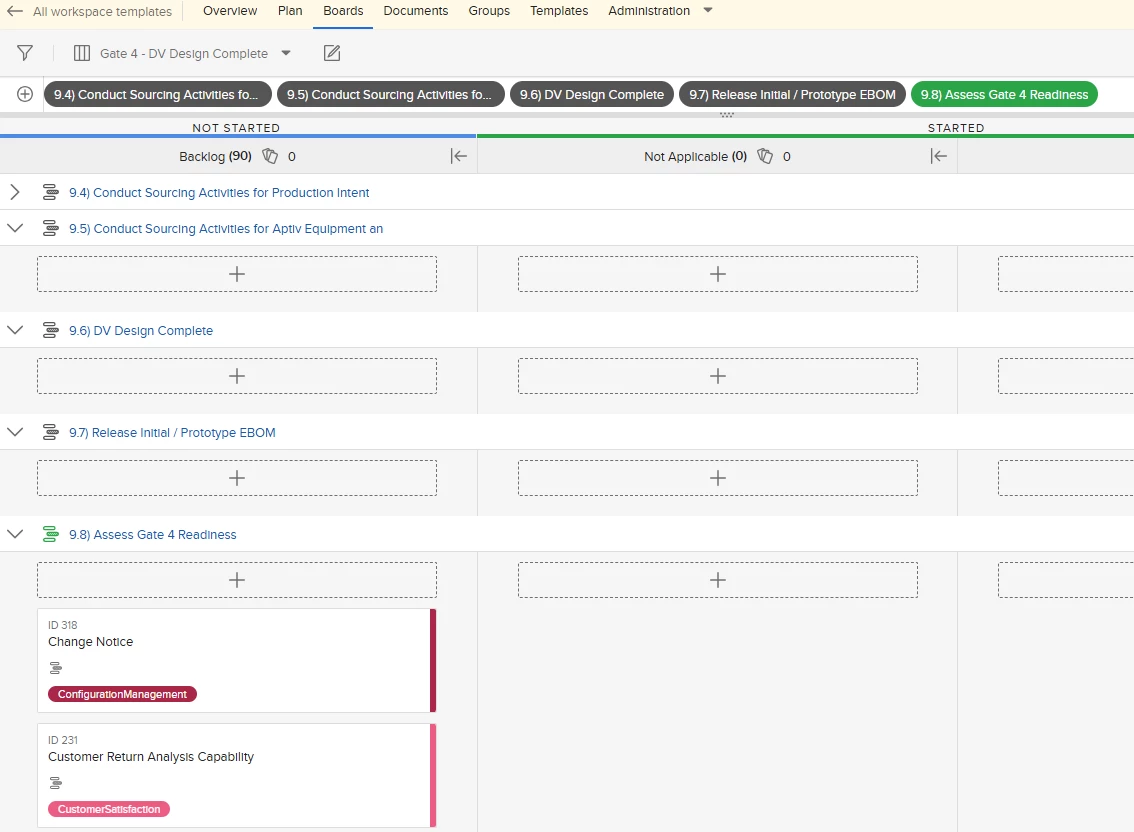1134x832 pixels.
Task: Add card to Backlog in 9.8) swimlane
Action: point(236,580)
